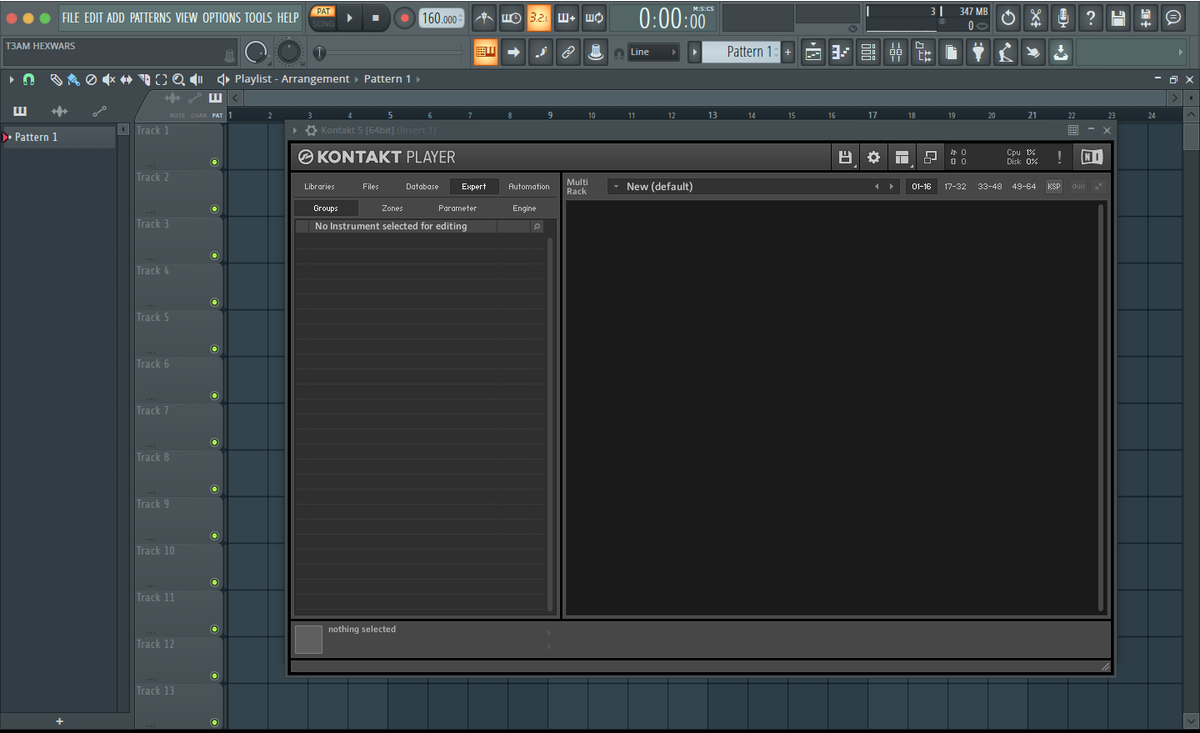Viewport: 1200px width, 733px height.
Task: Toggle countdown before recording button
Action: click(539, 18)
